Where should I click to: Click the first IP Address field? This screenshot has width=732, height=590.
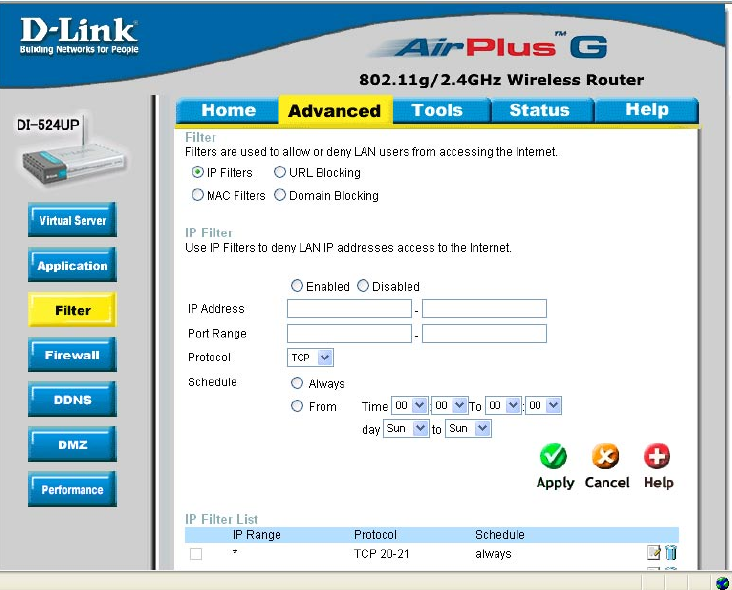[349, 309]
